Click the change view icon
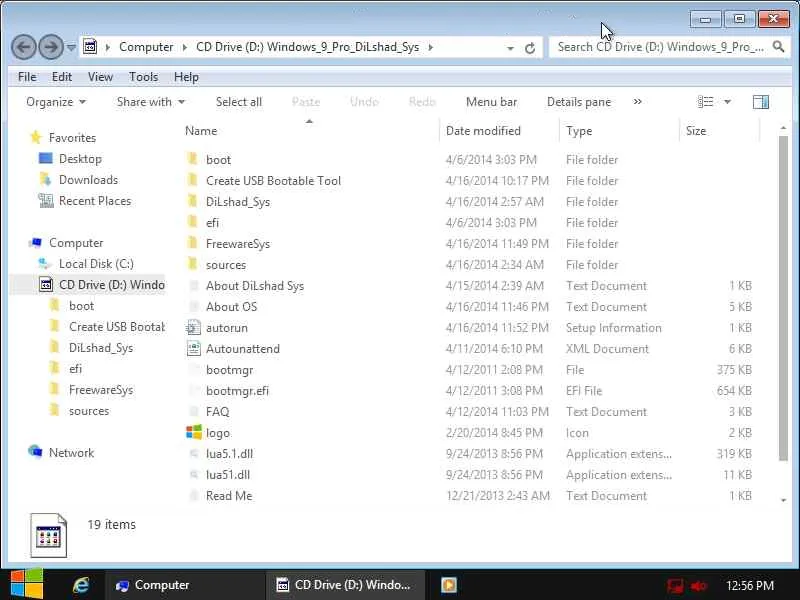Viewport: 800px width, 600px height. (x=706, y=102)
